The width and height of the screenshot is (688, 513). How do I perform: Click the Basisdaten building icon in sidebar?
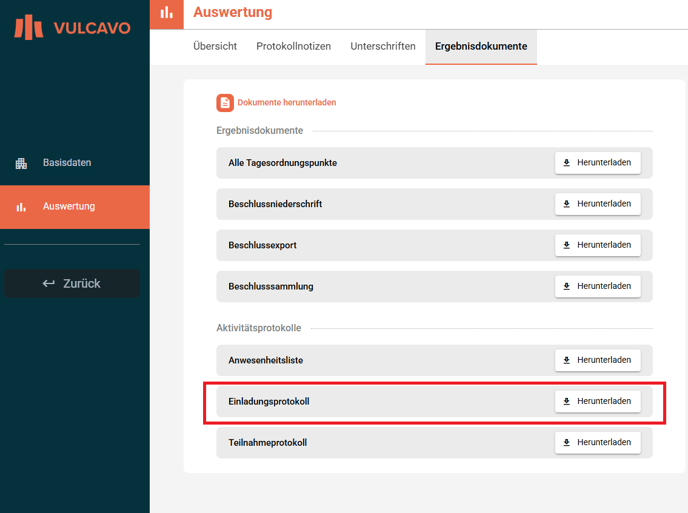[21, 163]
